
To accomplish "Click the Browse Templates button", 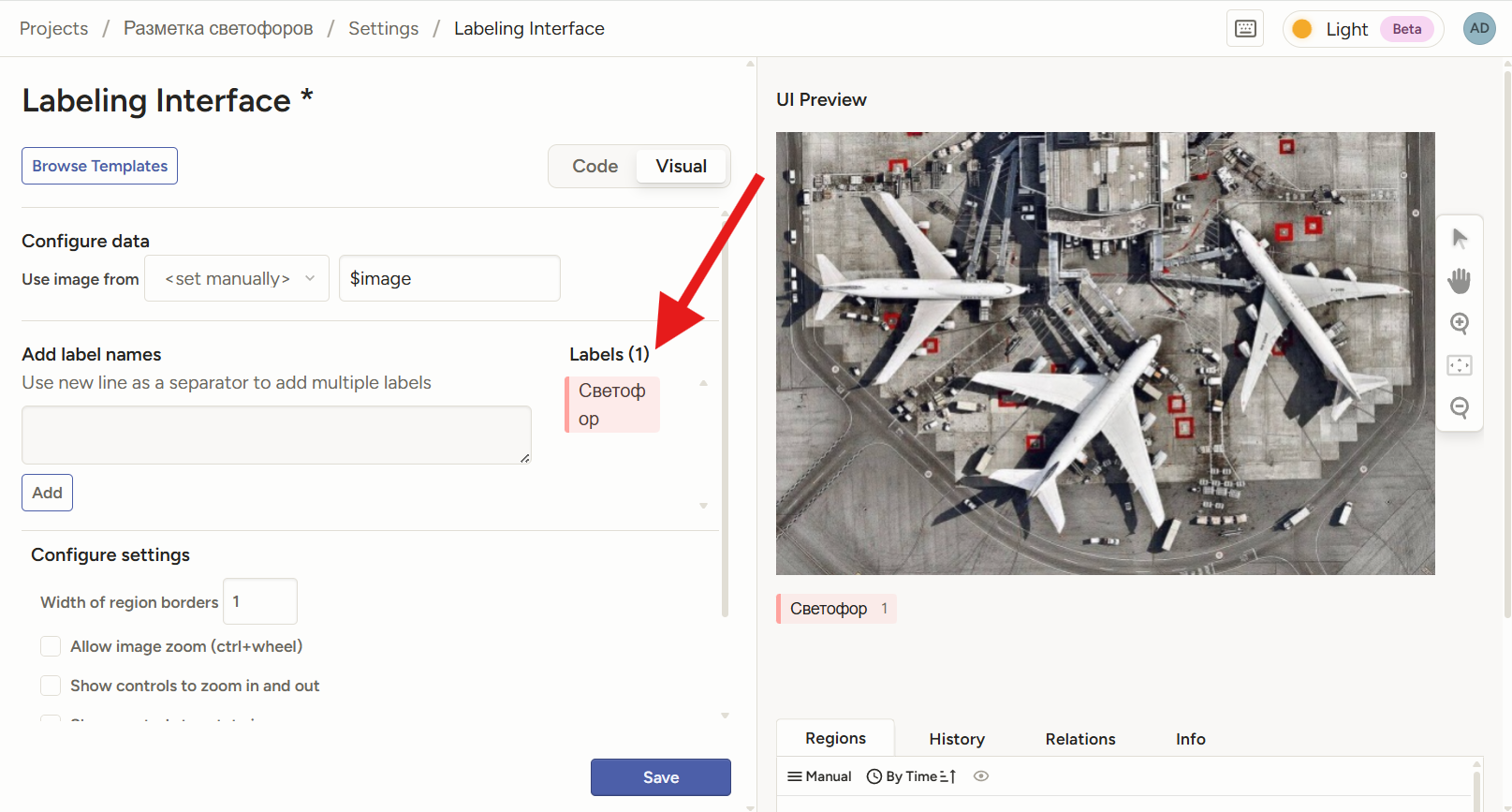I will point(99,166).
